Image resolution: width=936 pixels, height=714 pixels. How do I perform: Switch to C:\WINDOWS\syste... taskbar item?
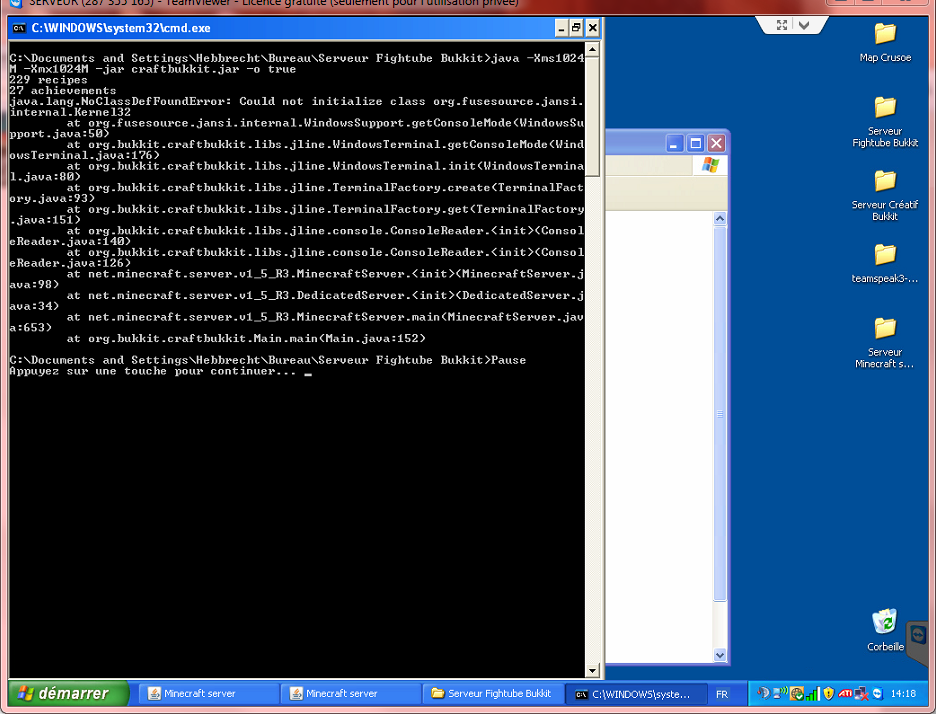[635, 694]
